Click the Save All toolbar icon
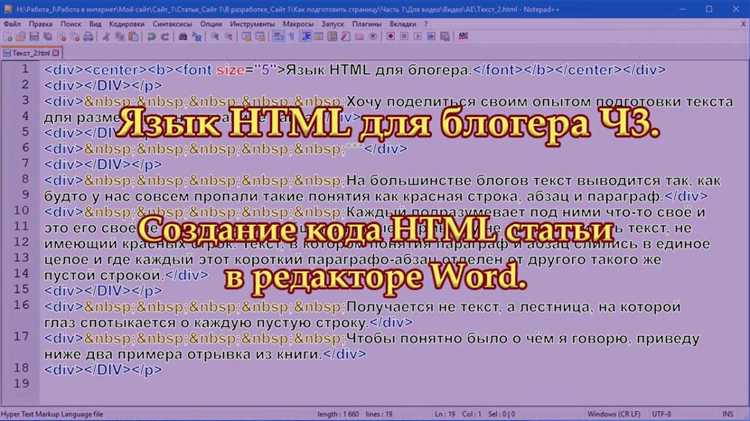 [x=48, y=36]
